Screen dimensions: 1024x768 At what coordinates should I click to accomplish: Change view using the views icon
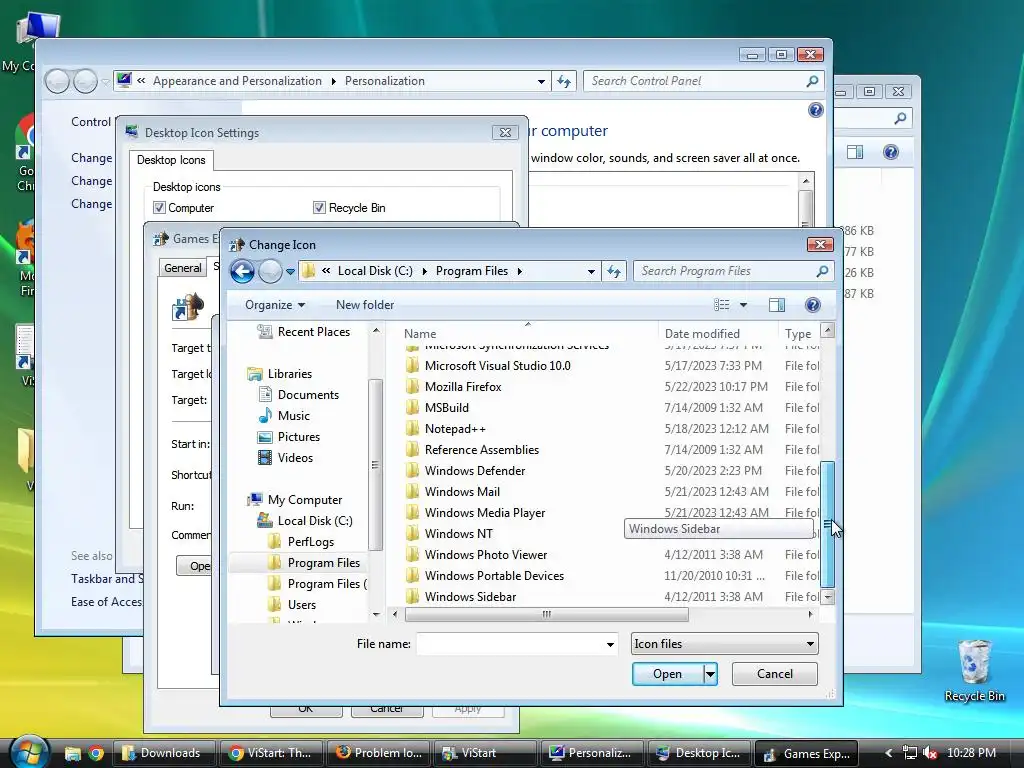click(x=722, y=305)
